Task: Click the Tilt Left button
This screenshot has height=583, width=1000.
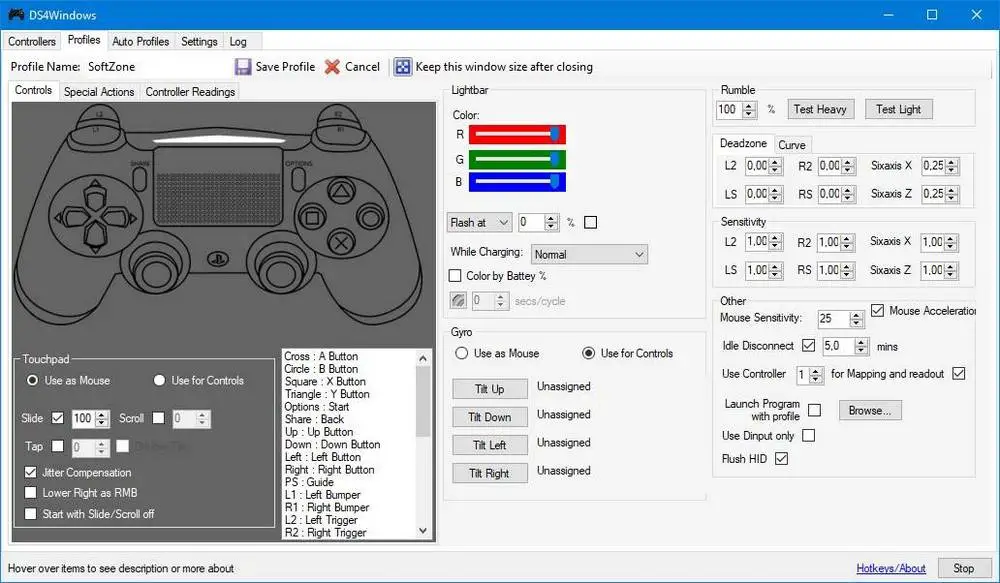Action: coord(489,445)
